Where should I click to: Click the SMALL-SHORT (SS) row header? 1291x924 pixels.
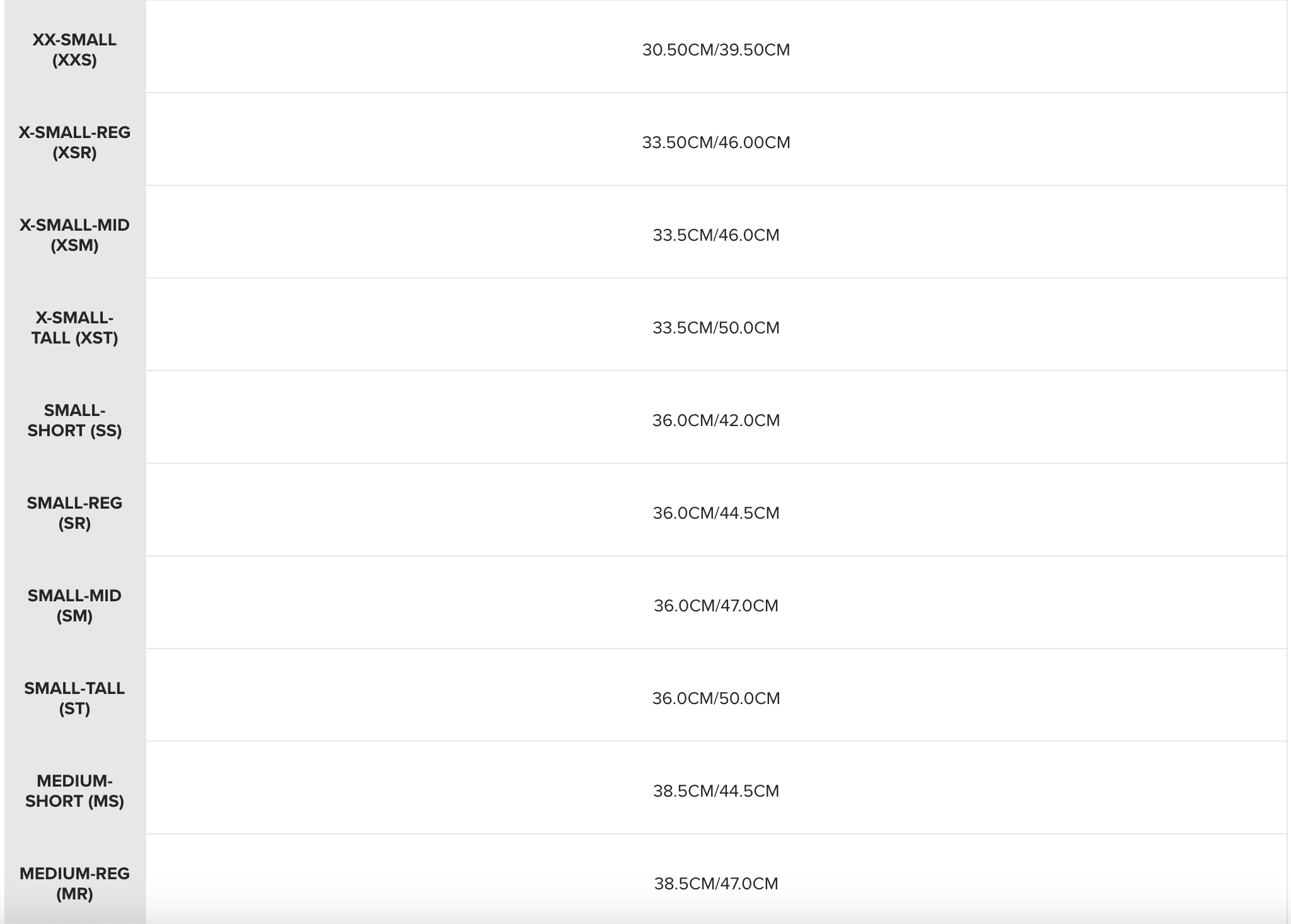(x=74, y=420)
